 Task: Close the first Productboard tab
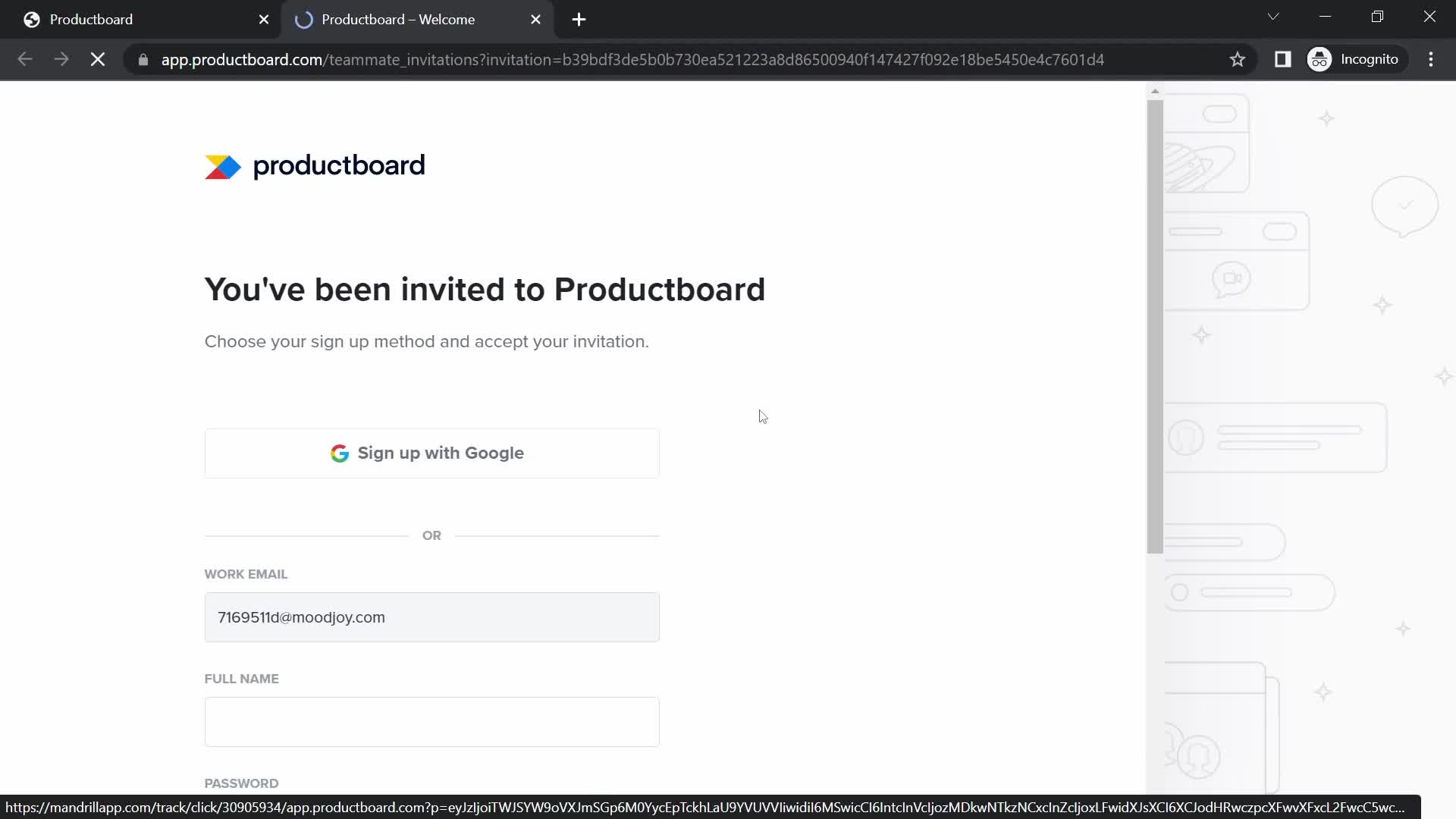264,20
